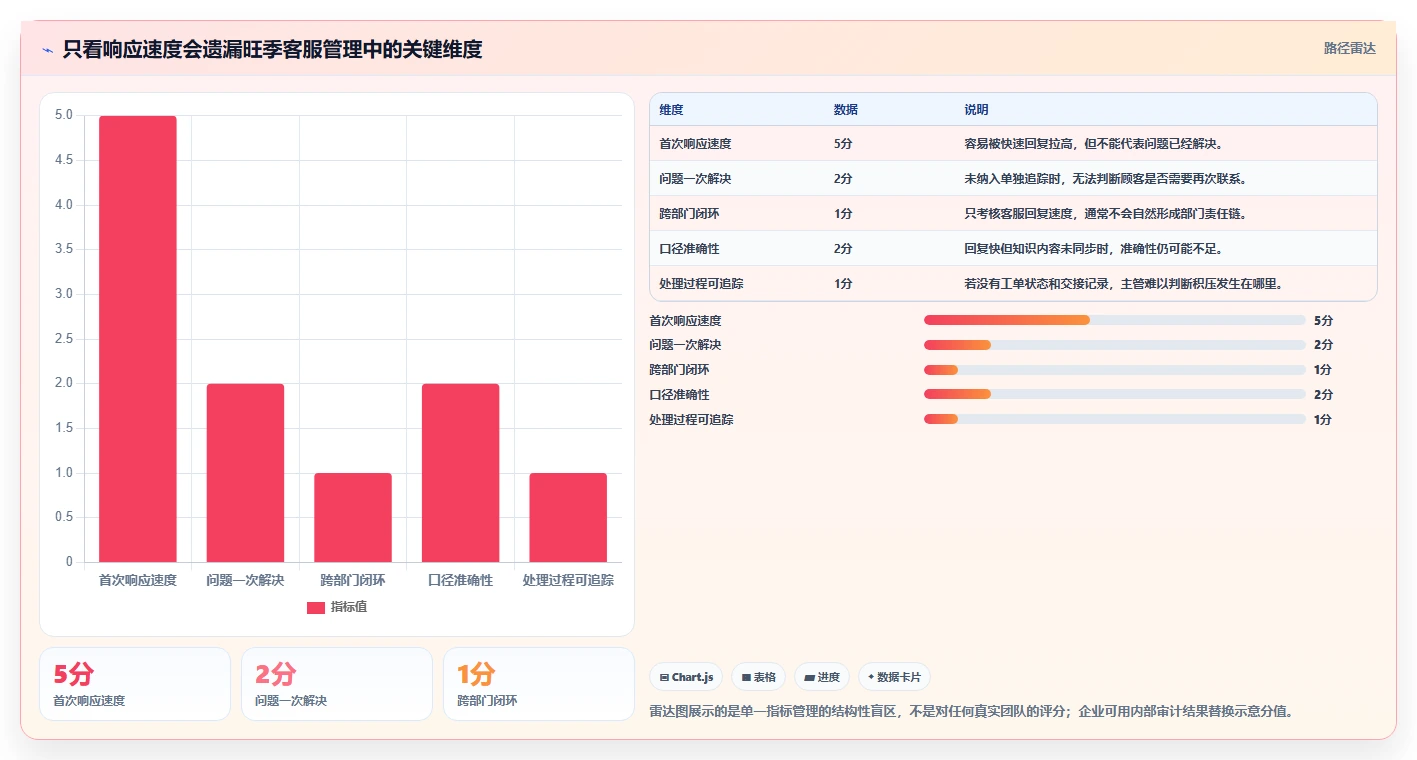Click description starting 只考核客服回复速度
The image size is (1417, 760).
(x=1106, y=214)
